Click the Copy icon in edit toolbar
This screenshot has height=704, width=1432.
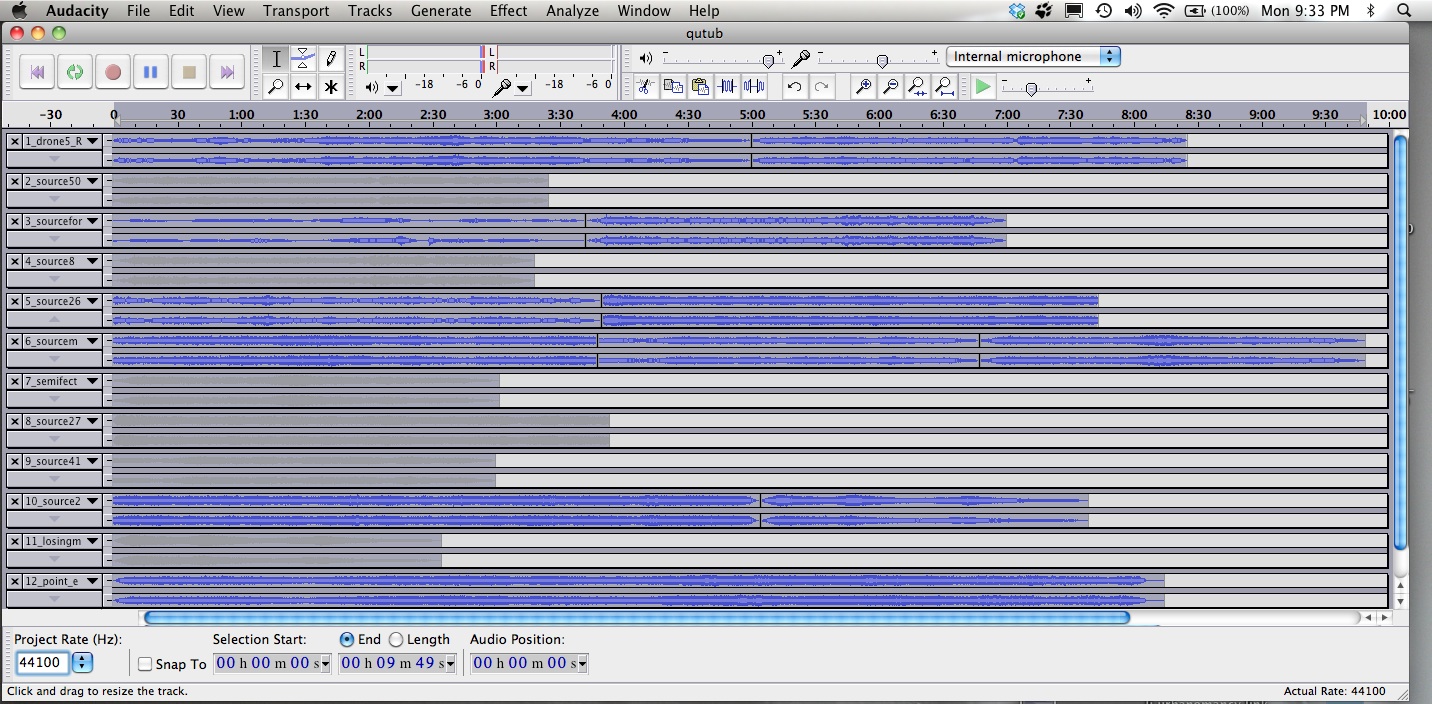(673, 86)
